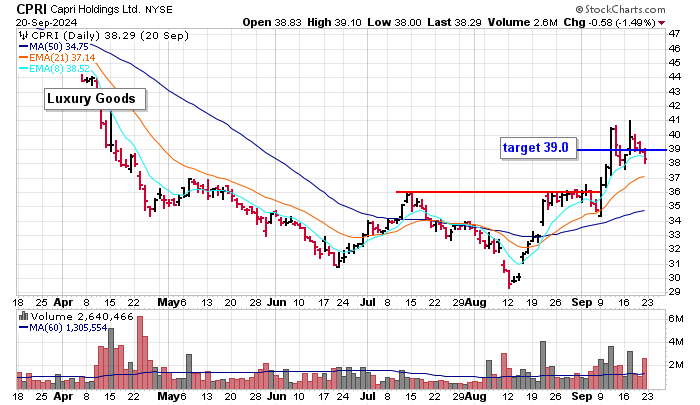Click the Capri Holdings Ltd. company name

96,9
